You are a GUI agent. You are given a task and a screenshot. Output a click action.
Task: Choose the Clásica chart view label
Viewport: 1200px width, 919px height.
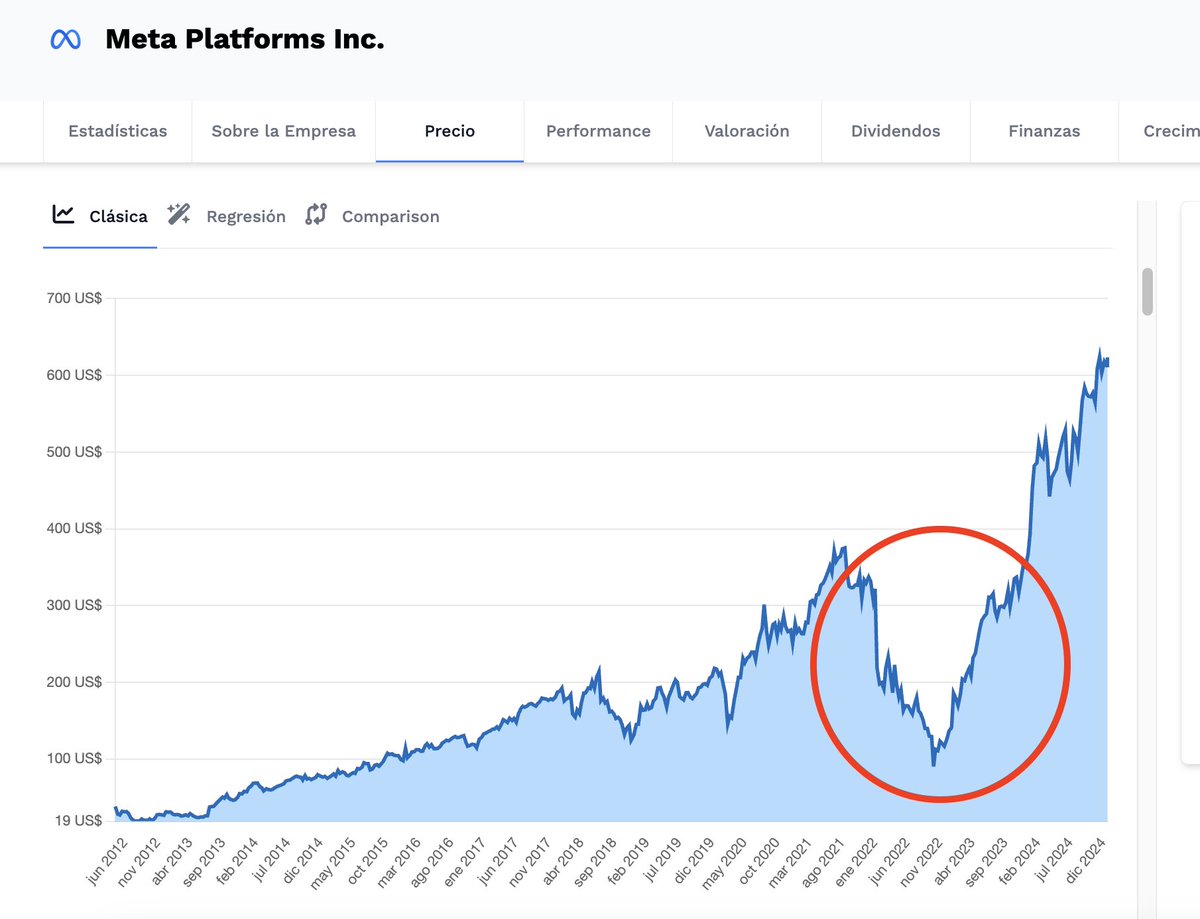click(x=118, y=216)
